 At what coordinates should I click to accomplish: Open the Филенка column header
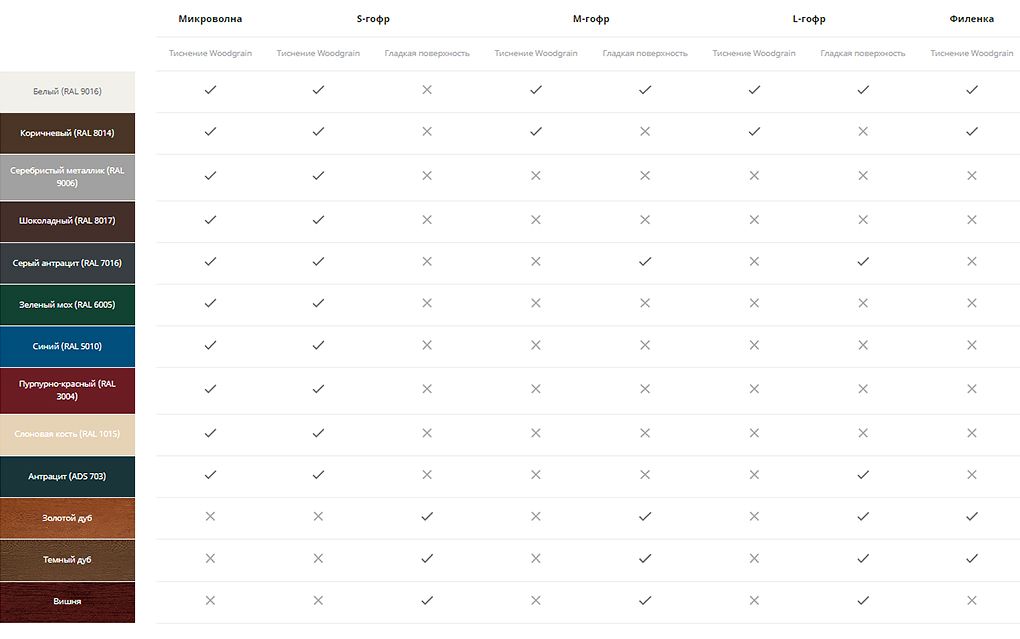click(x=971, y=19)
